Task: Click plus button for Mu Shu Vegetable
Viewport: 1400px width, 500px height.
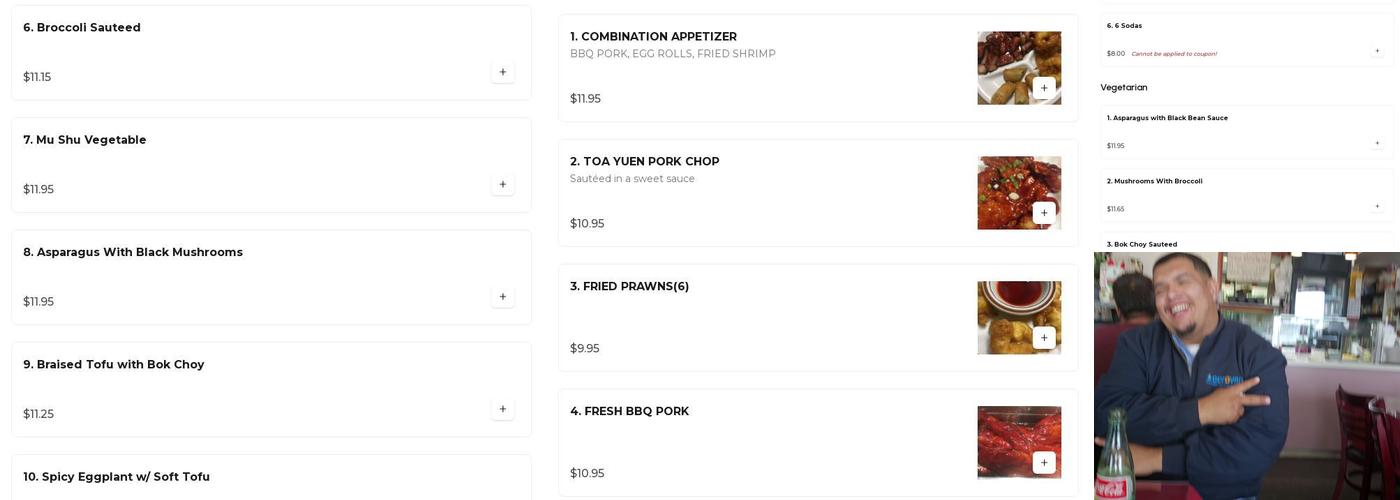Action: pyautogui.click(x=502, y=184)
